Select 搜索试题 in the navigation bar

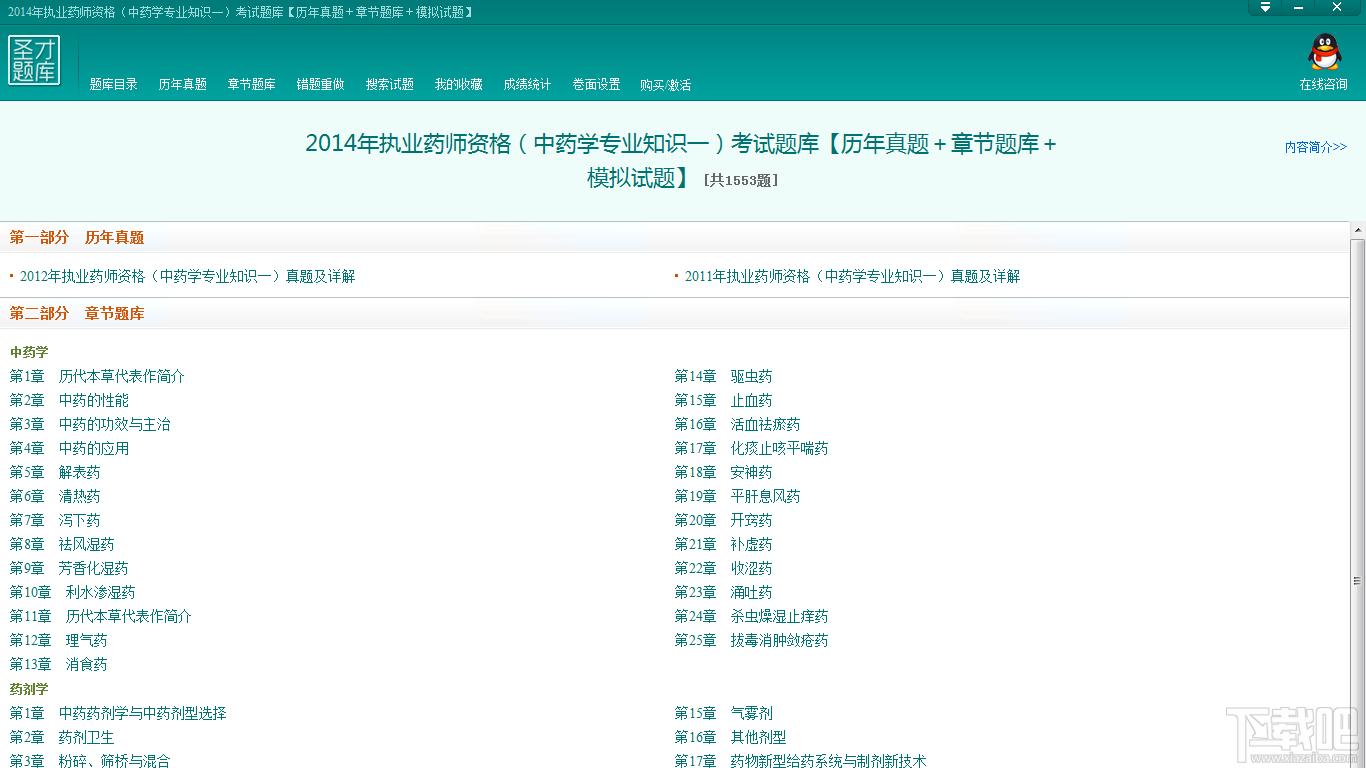[390, 85]
